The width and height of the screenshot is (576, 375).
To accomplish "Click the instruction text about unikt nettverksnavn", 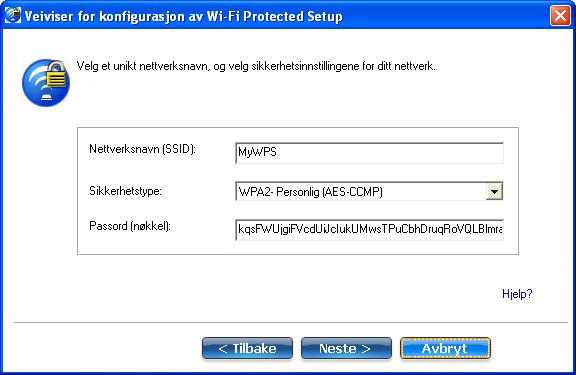I will [256, 66].
